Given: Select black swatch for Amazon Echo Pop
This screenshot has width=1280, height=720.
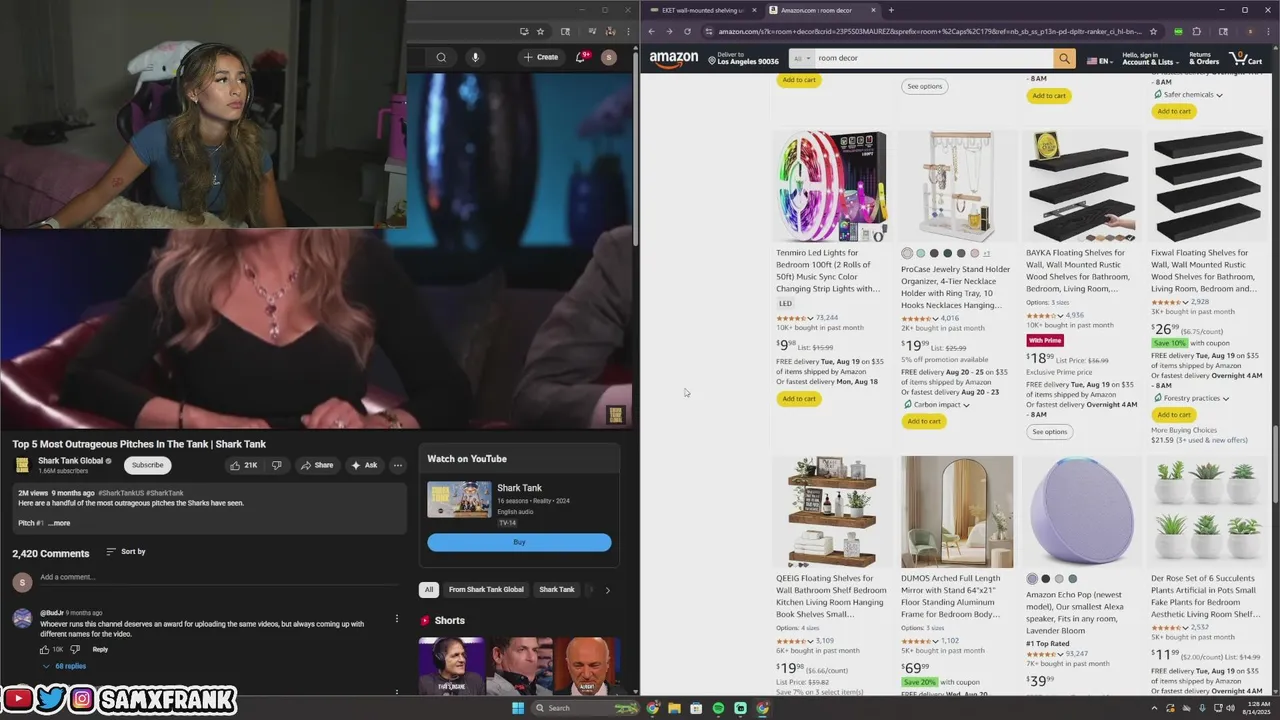Looking at the screenshot, I should (x=1045, y=579).
